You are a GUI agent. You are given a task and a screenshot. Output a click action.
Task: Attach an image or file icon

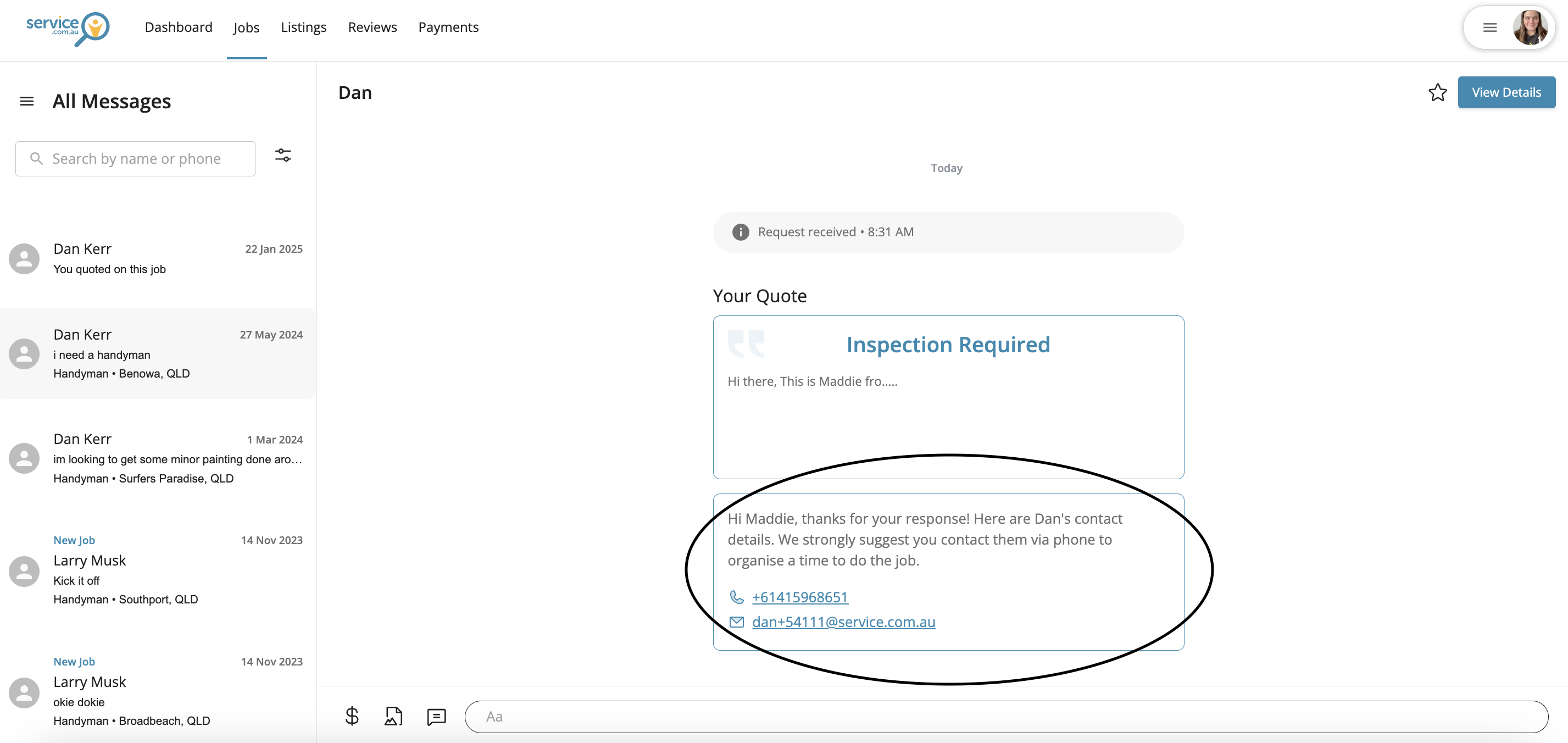(x=394, y=716)
